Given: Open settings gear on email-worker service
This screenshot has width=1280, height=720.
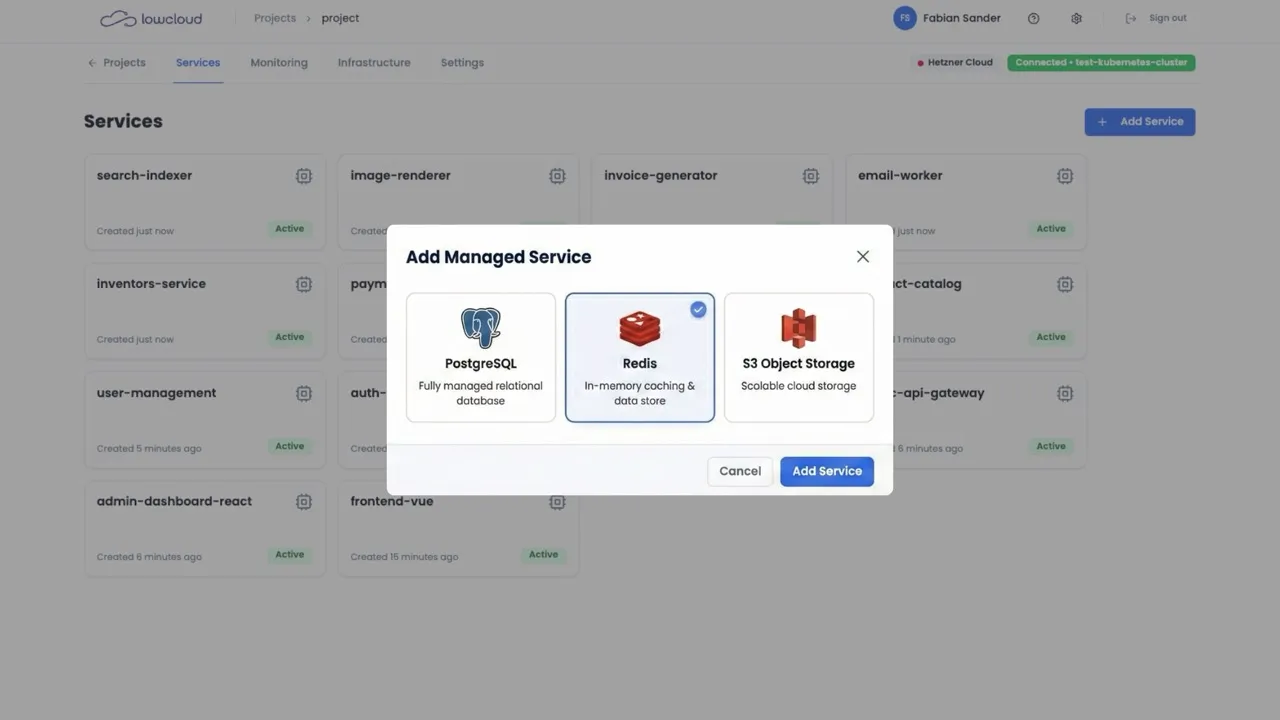Looking at the screenshot, I should (x=1064, y=175).
